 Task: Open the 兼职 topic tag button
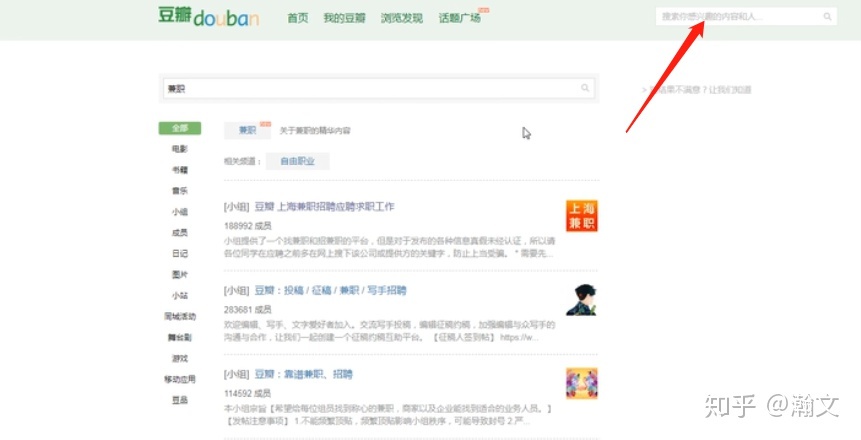[248, 130]
